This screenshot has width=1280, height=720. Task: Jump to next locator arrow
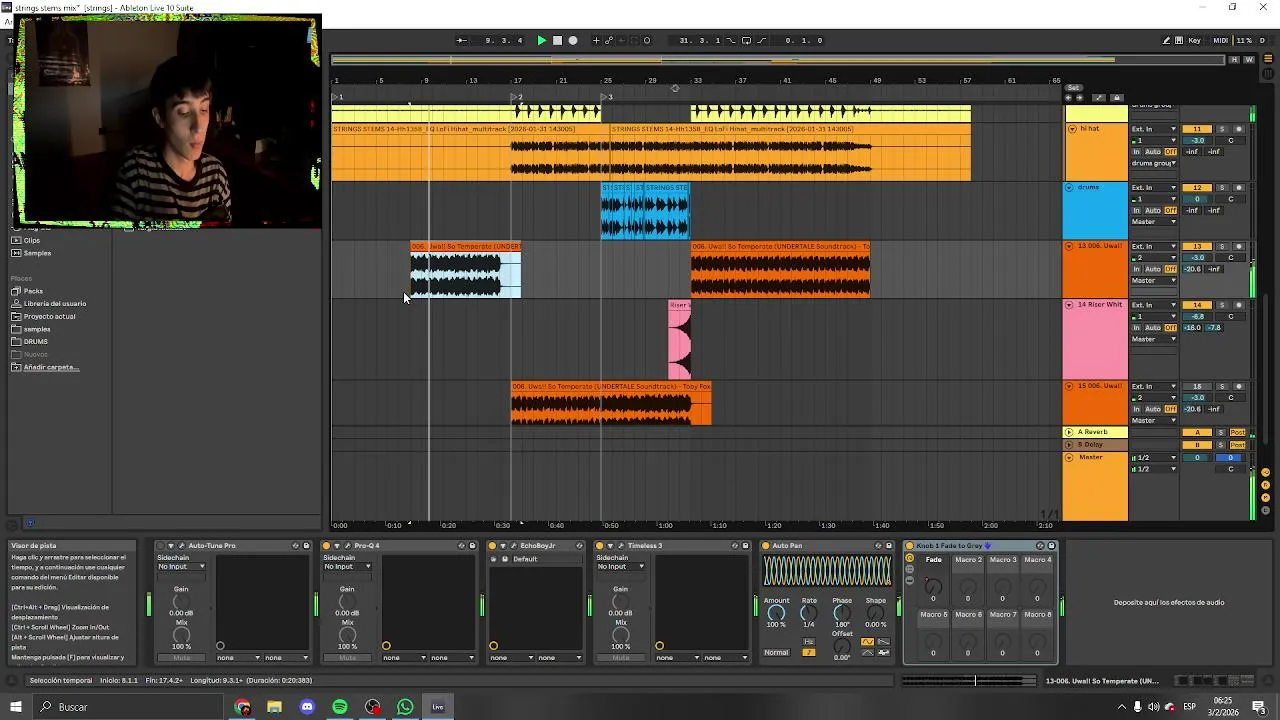pos(1079,98)
